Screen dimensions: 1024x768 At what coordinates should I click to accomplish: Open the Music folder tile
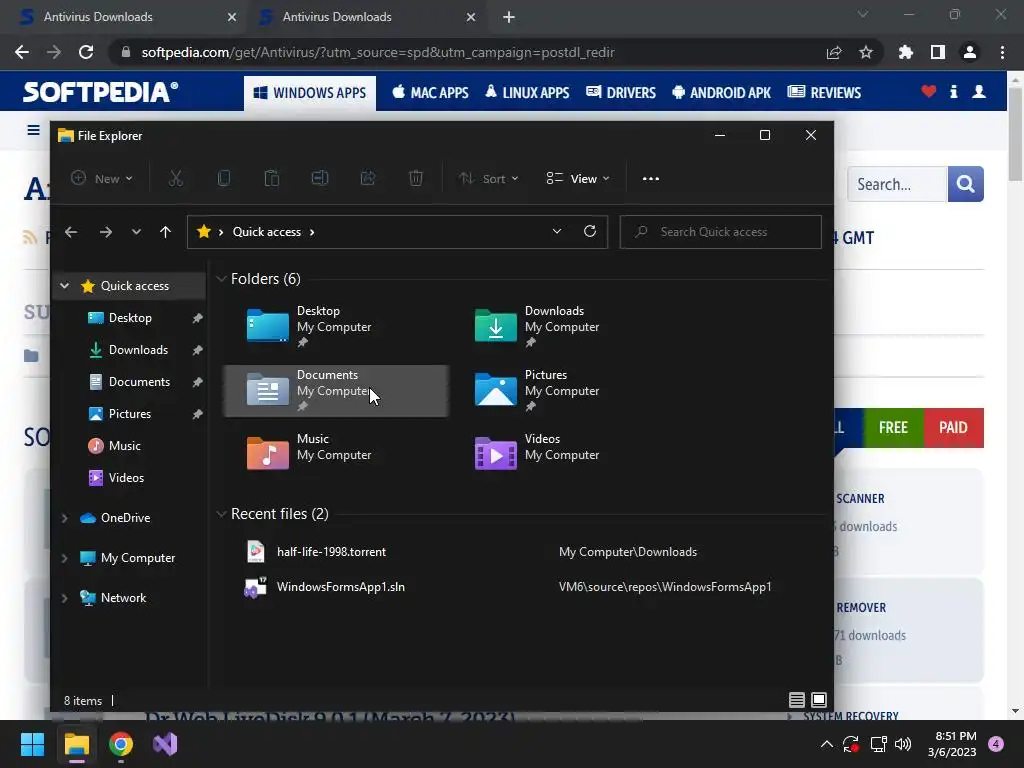coord(336,455)
